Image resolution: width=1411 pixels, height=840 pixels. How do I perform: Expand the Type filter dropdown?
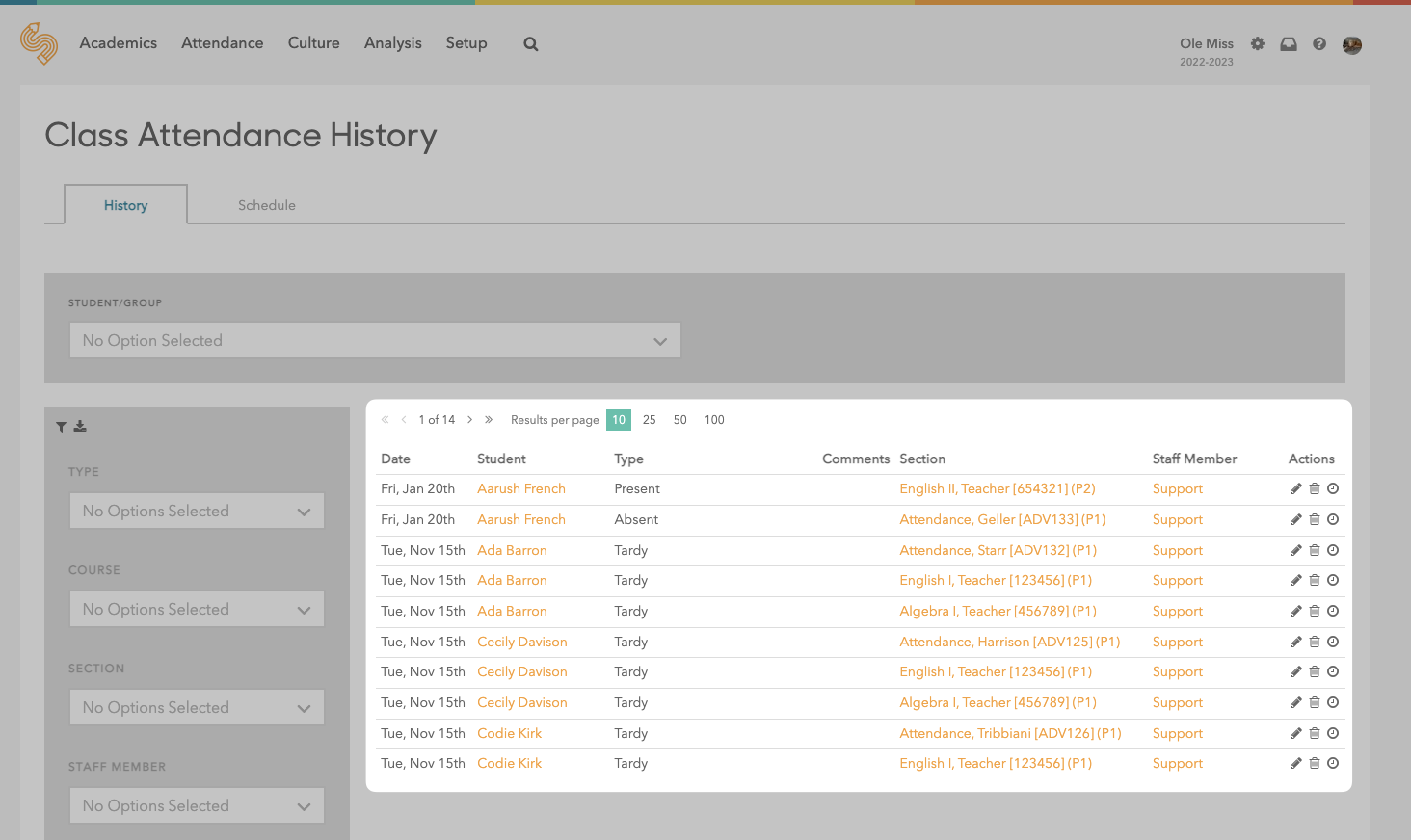(197, 511)
